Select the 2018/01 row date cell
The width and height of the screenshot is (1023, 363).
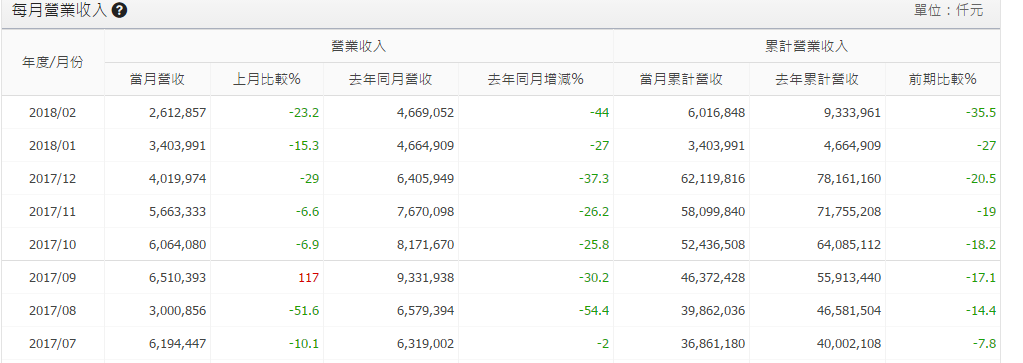click(53, 146)
